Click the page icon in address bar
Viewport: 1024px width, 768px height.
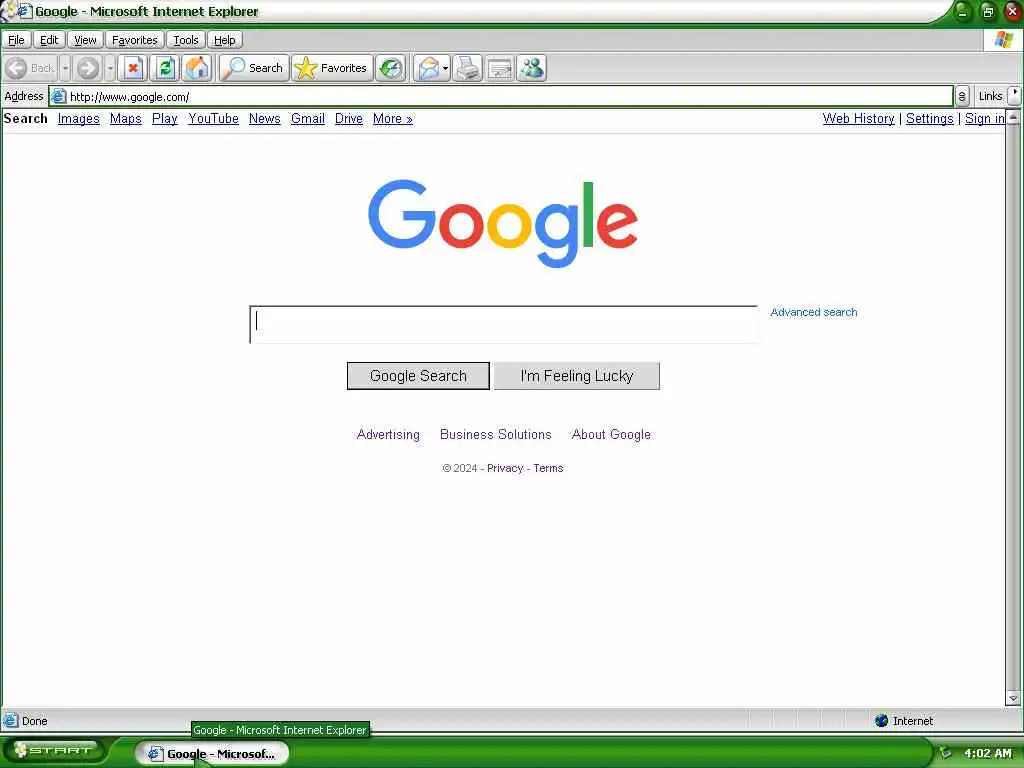pos(58,97)
